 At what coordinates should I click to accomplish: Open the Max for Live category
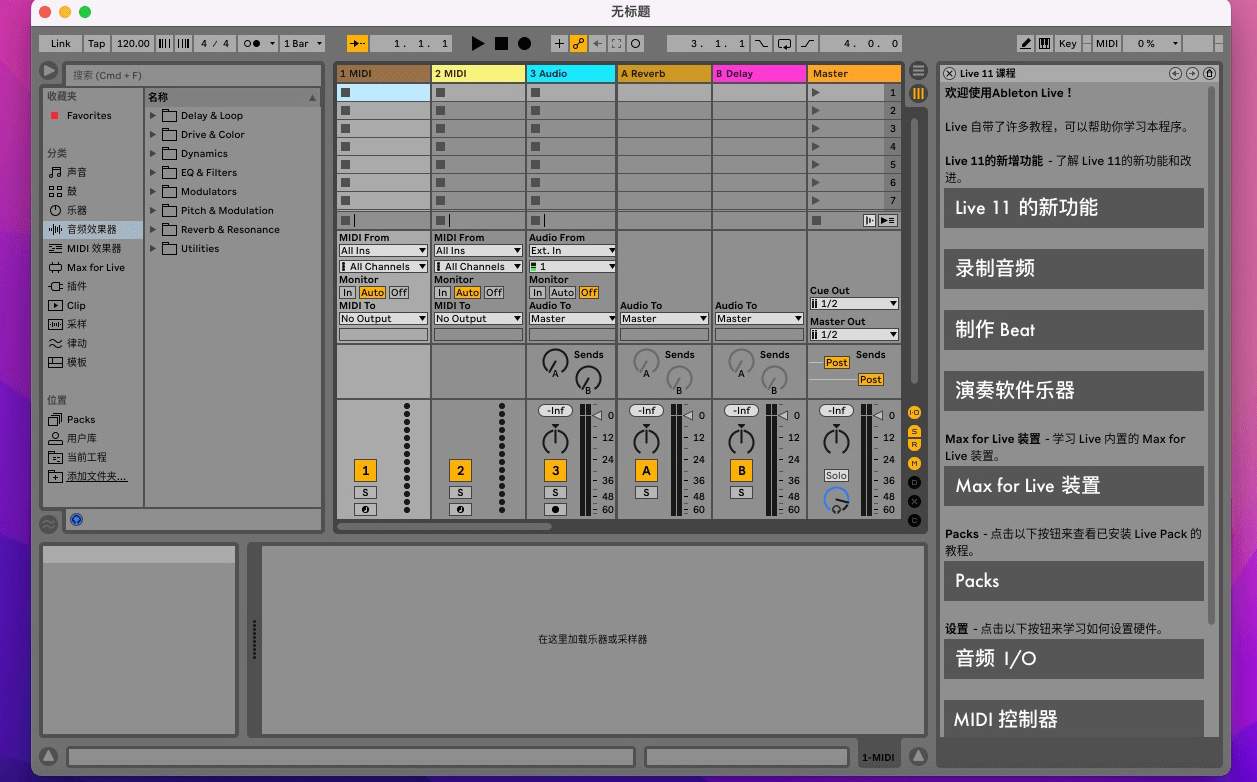pyautogui.click(x=95, y=267)
